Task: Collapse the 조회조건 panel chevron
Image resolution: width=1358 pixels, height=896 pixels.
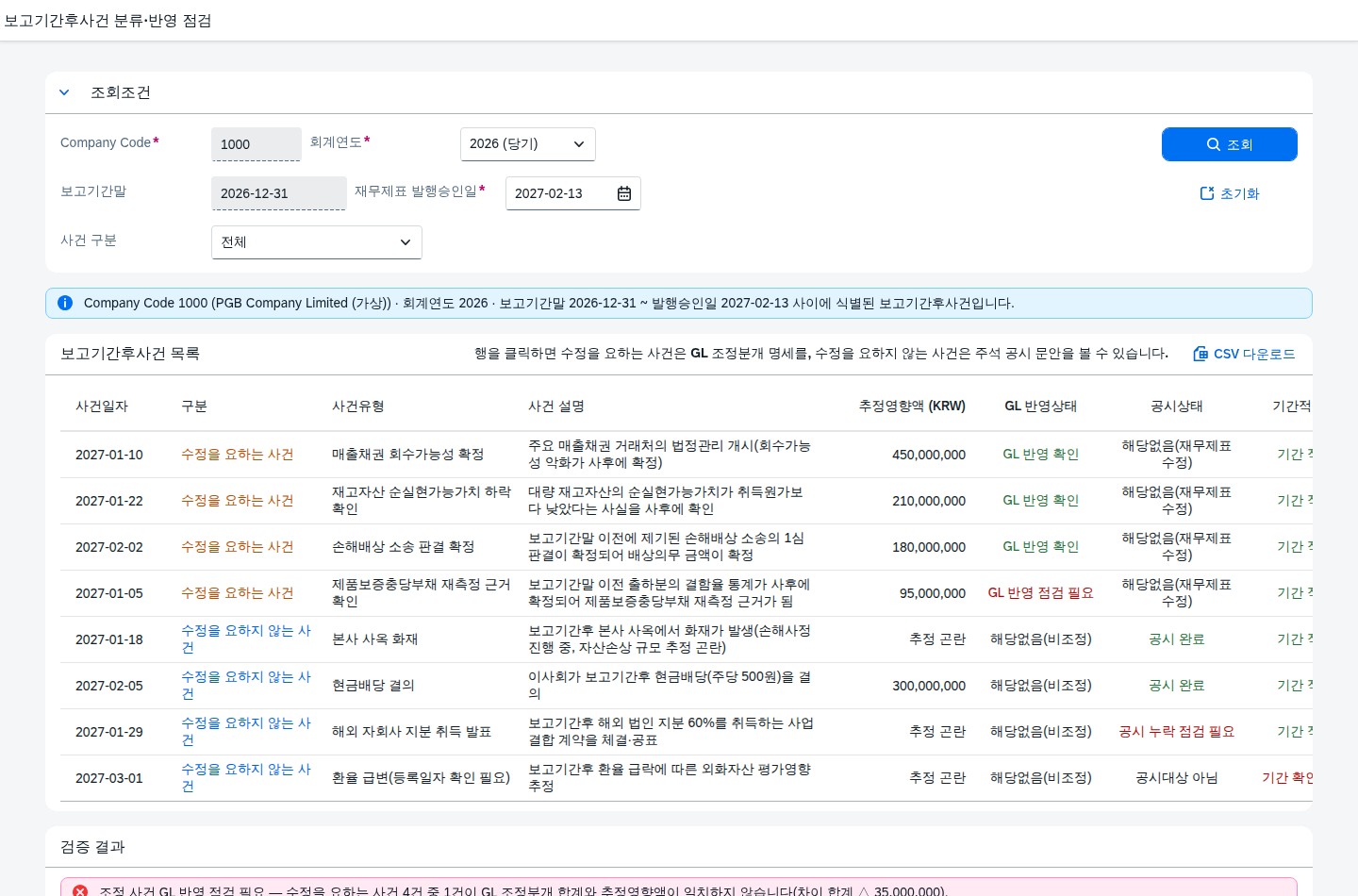Action: (x=64, y=92)
